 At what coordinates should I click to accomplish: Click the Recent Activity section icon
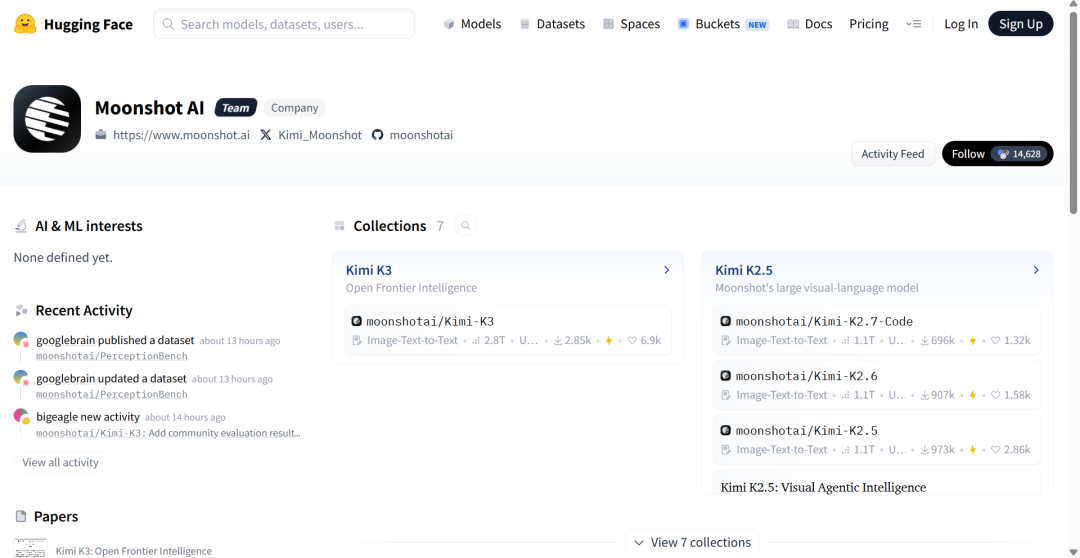click(21, 311)
